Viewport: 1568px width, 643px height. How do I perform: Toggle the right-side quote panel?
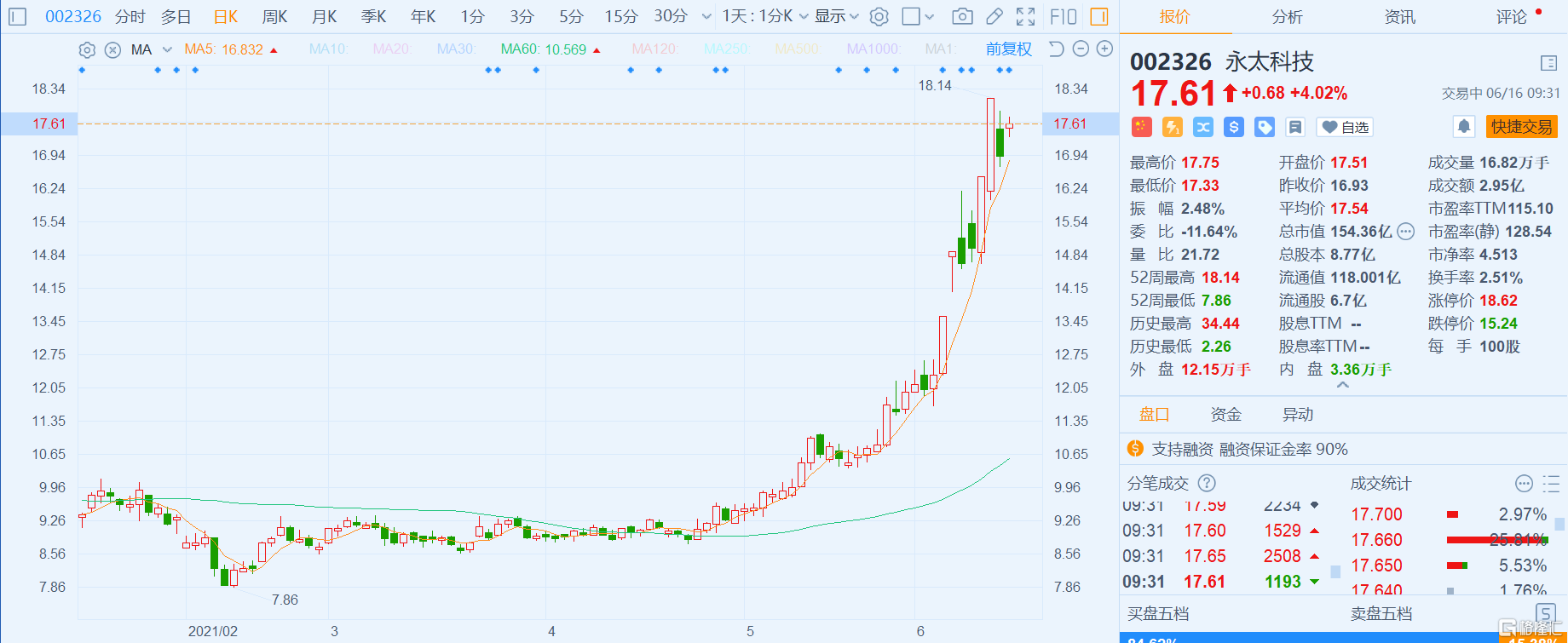click(1099, 16)
